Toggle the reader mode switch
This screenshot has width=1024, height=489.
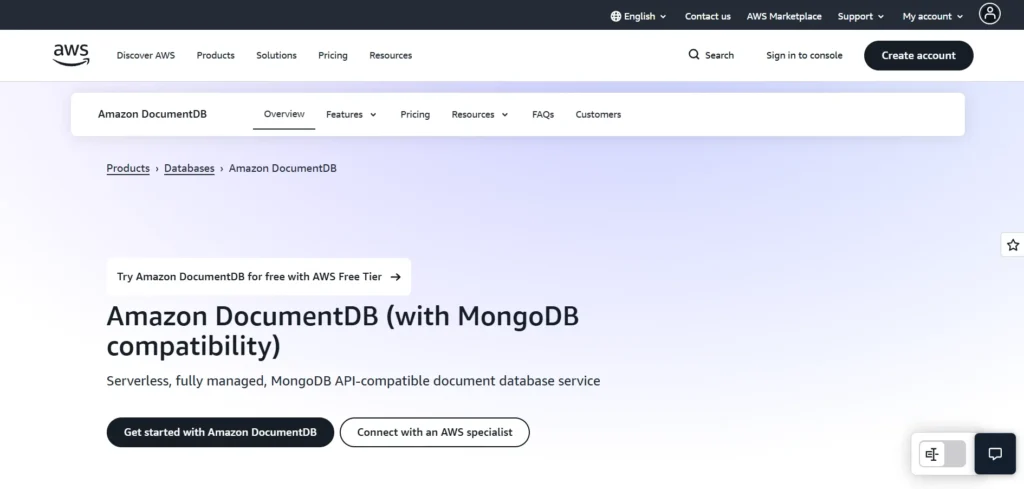[x=942, y=454]
